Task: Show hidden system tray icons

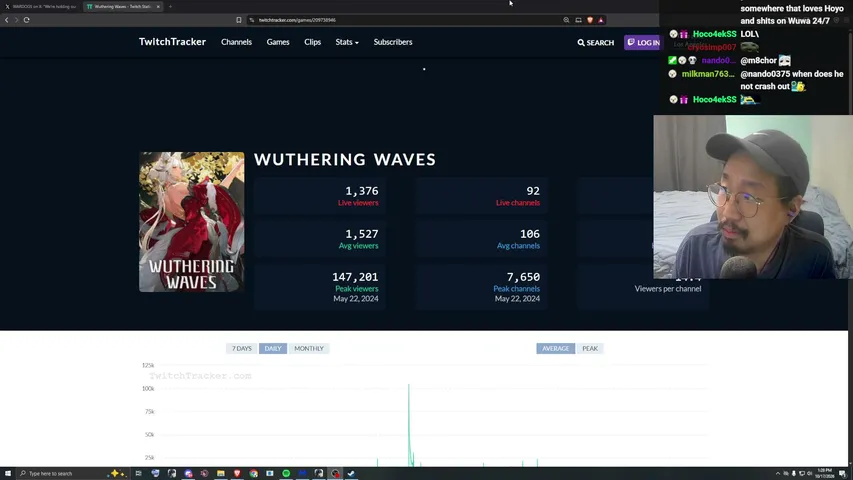Action: click(x=777, y=473)
